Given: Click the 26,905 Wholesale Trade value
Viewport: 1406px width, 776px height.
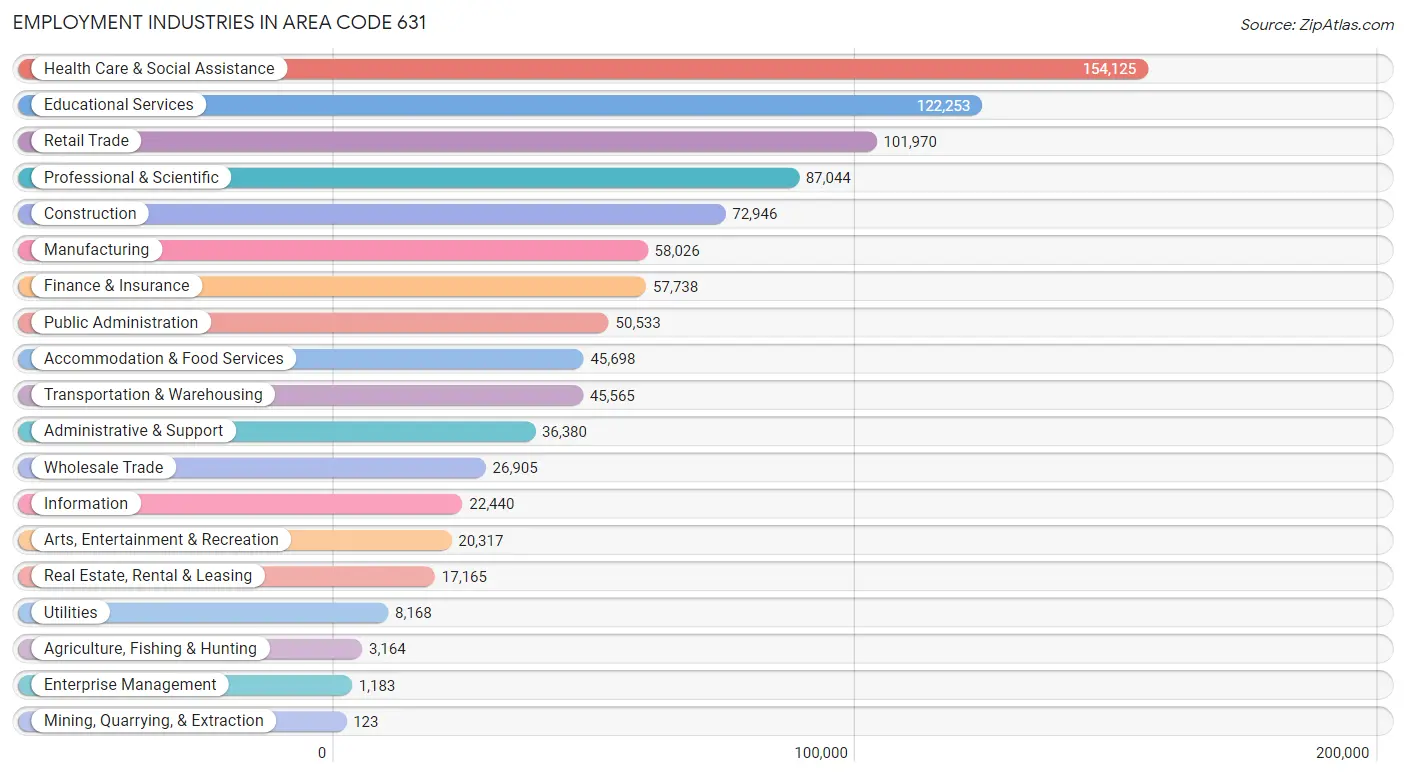Looking at the screenshot, I should [515, 468].
